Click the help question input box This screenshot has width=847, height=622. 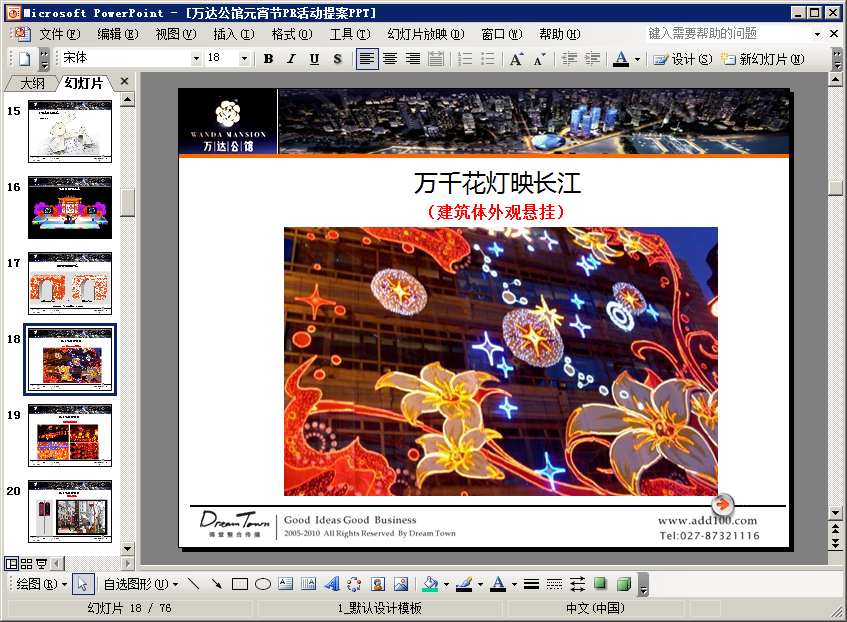click(728, 34)
